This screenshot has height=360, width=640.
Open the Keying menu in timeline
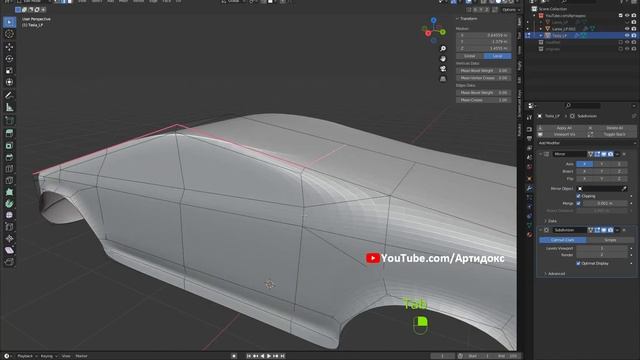pos(49,356)
